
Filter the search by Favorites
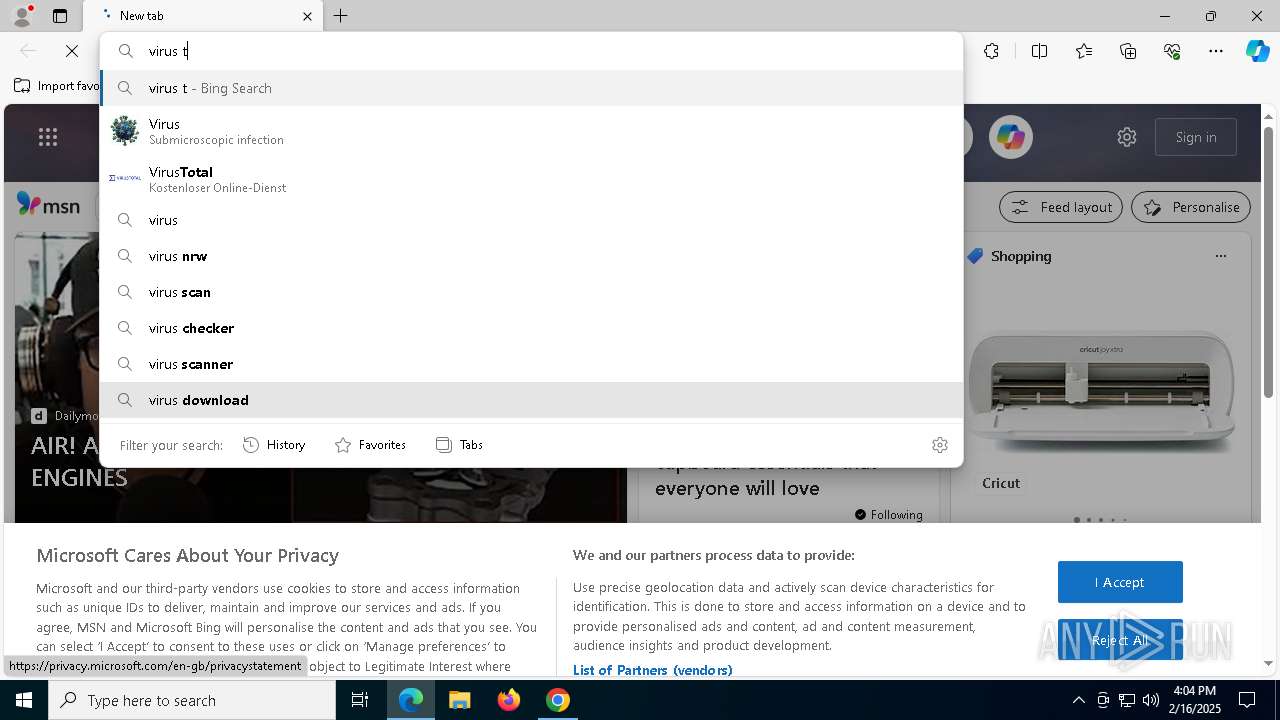click(370, 445)
